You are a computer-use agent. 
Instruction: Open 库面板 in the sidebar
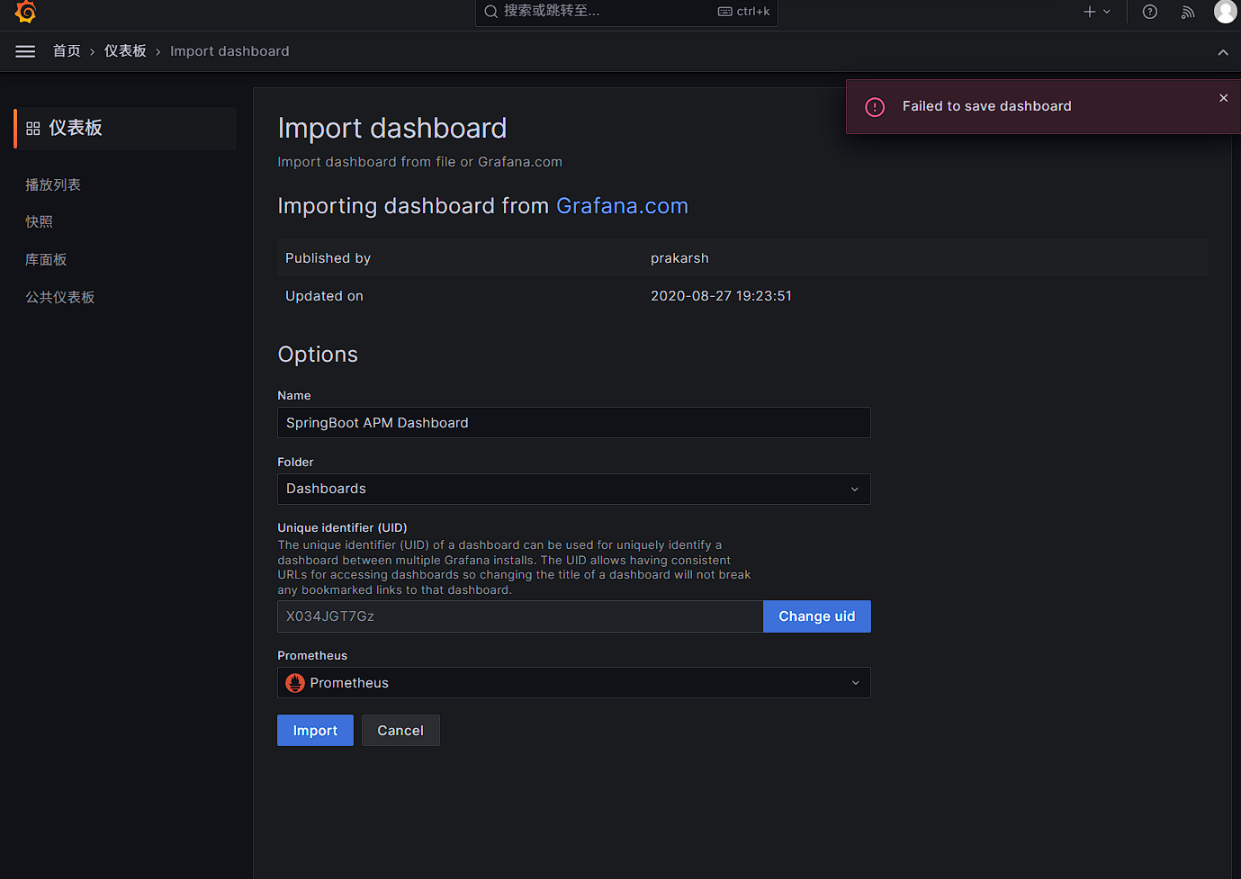pos(46,260)
